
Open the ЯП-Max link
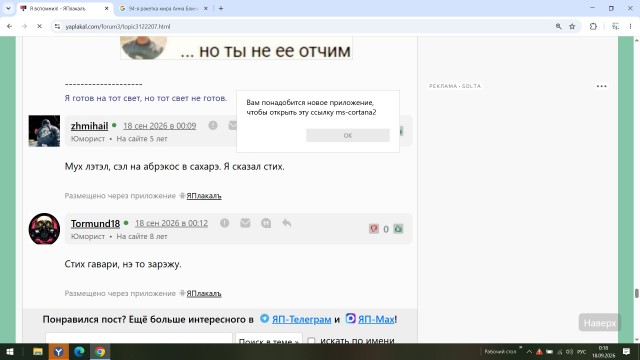tap(376, 319)
